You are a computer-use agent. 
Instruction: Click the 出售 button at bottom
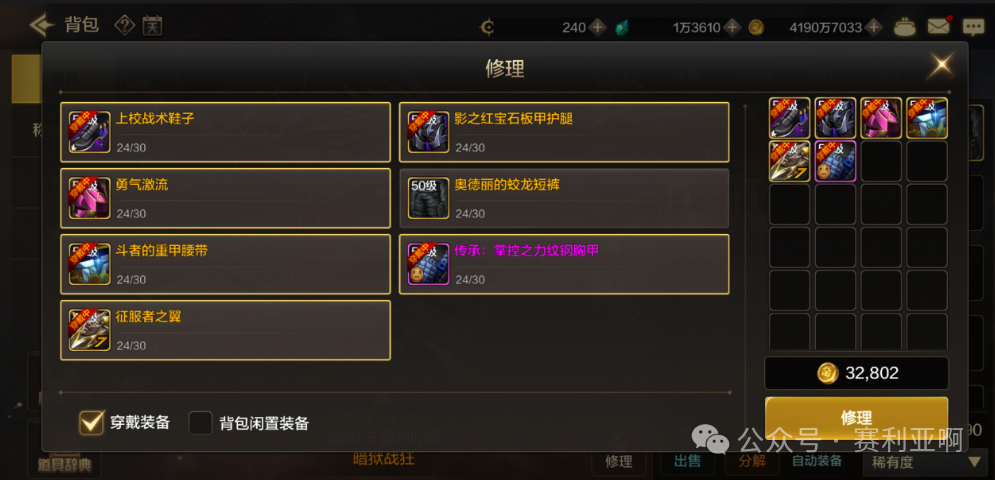coord(689,462)
